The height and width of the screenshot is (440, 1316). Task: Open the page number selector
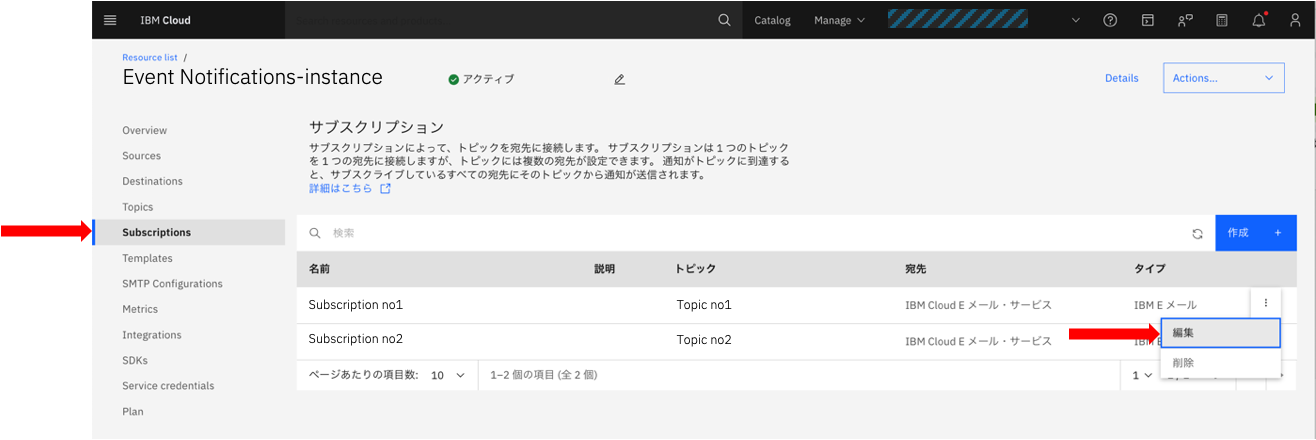coord(1142,375)
